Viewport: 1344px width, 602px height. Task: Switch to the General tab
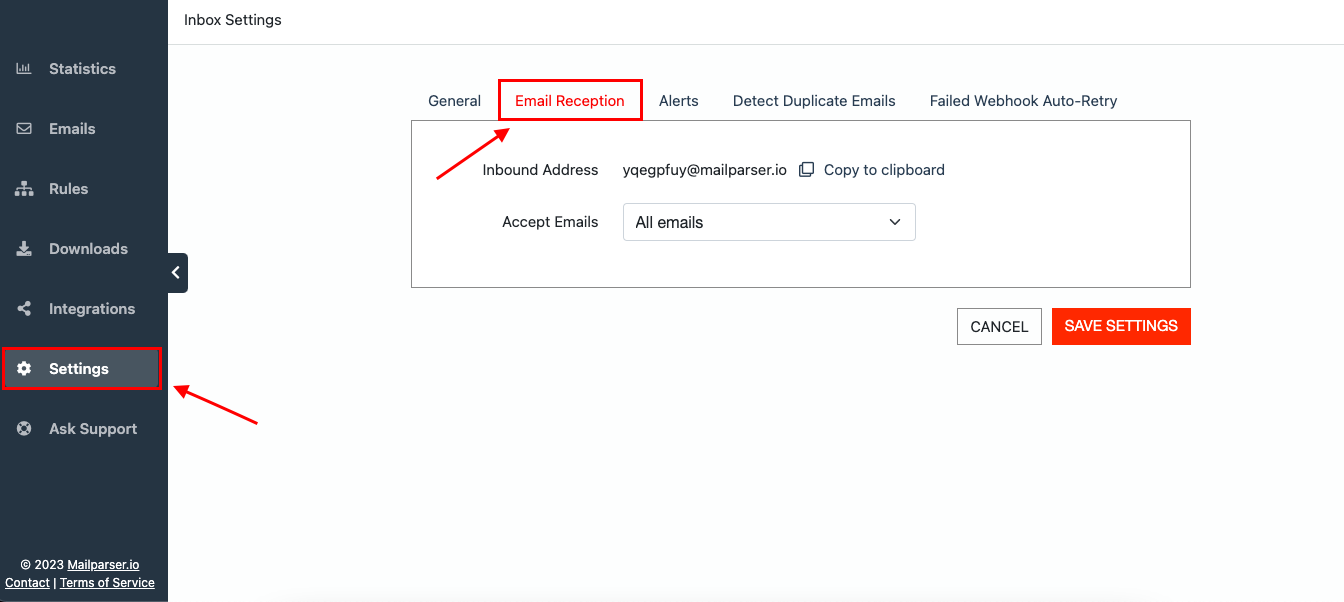[x=455, y=101]
